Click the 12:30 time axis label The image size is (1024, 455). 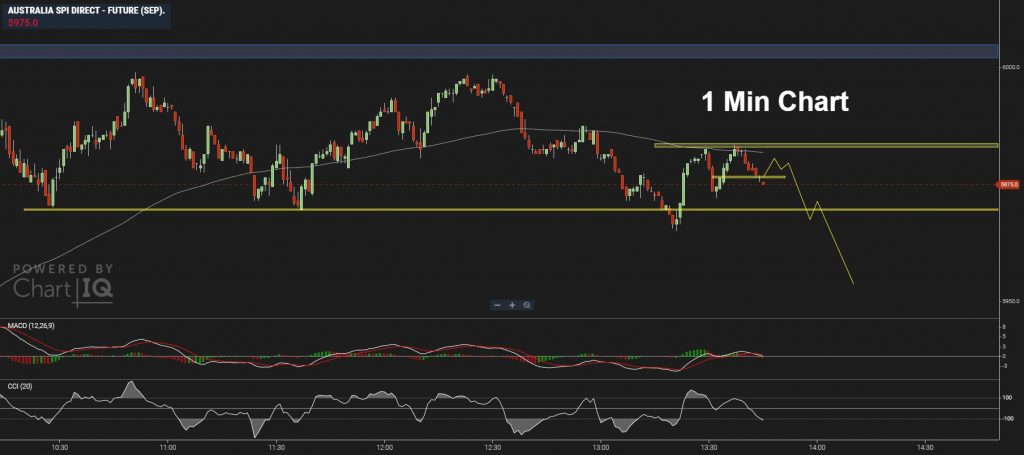[x=492, y=448]
